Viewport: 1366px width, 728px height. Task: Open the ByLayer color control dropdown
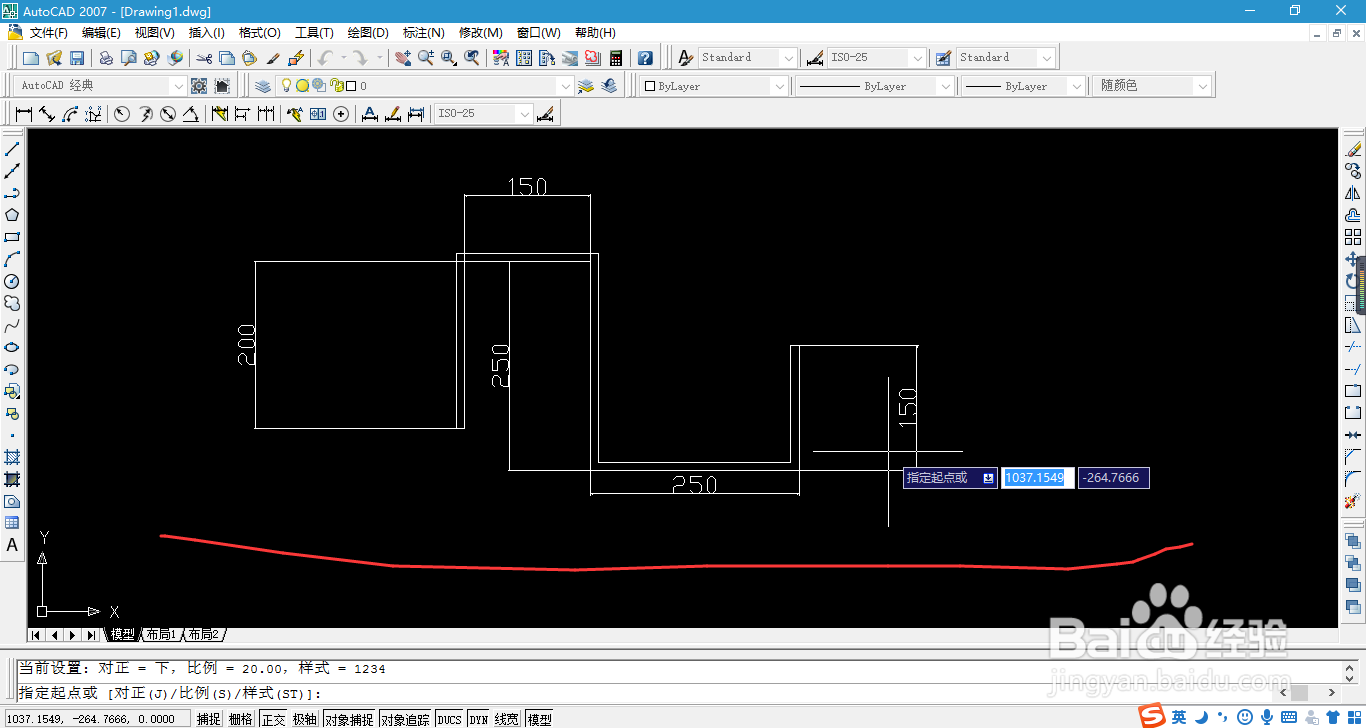(x=780, y=86)
